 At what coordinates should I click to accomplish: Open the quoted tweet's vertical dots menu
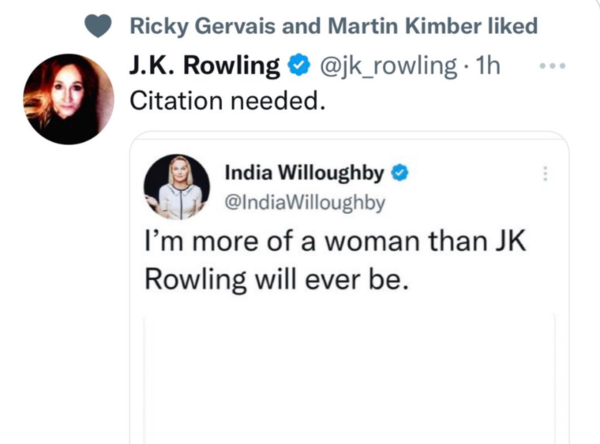point(545,174)
